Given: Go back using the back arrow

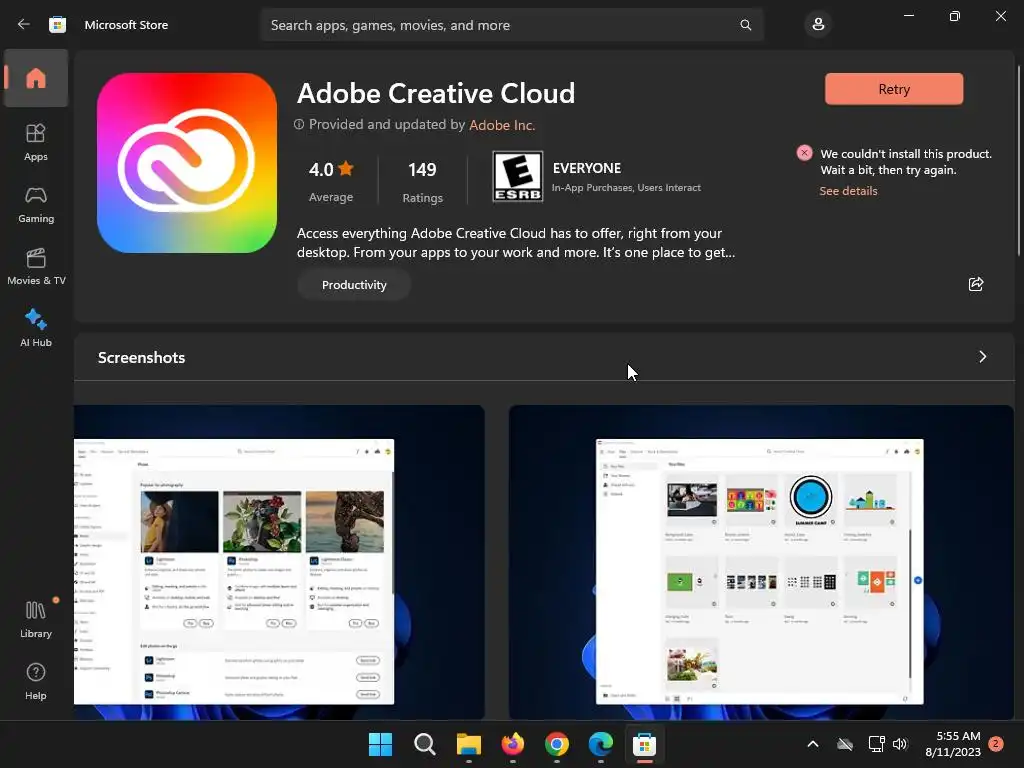Looking at the screenshot, I should 24,25.
